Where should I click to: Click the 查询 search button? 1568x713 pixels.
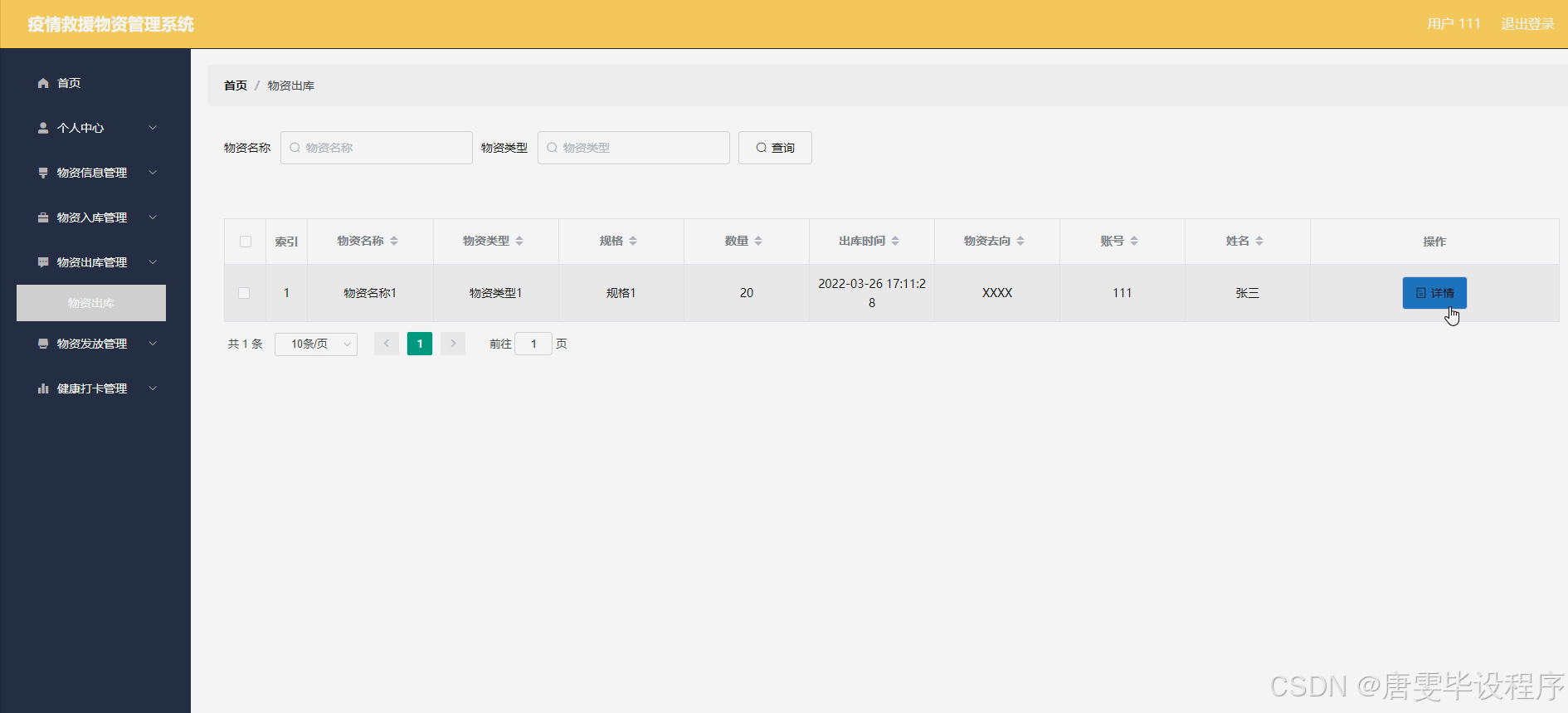pyautogui.click(x=775, y=148)
